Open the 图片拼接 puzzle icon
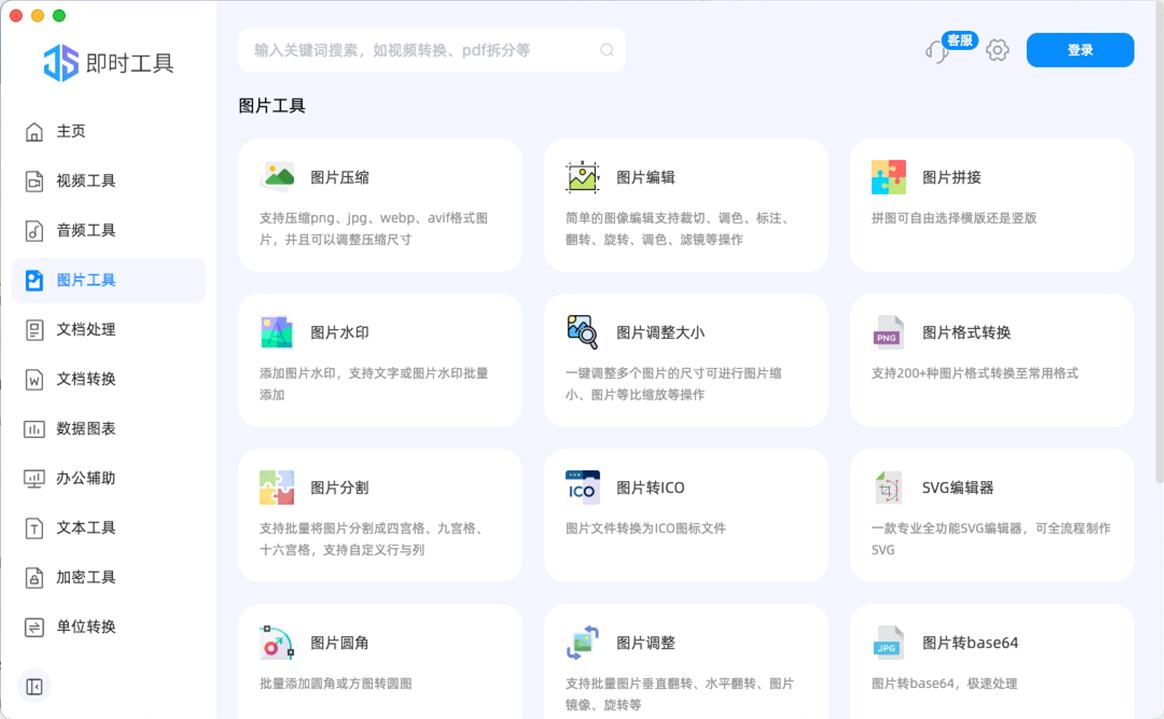 pyautogui.click(x=888, y=177)
